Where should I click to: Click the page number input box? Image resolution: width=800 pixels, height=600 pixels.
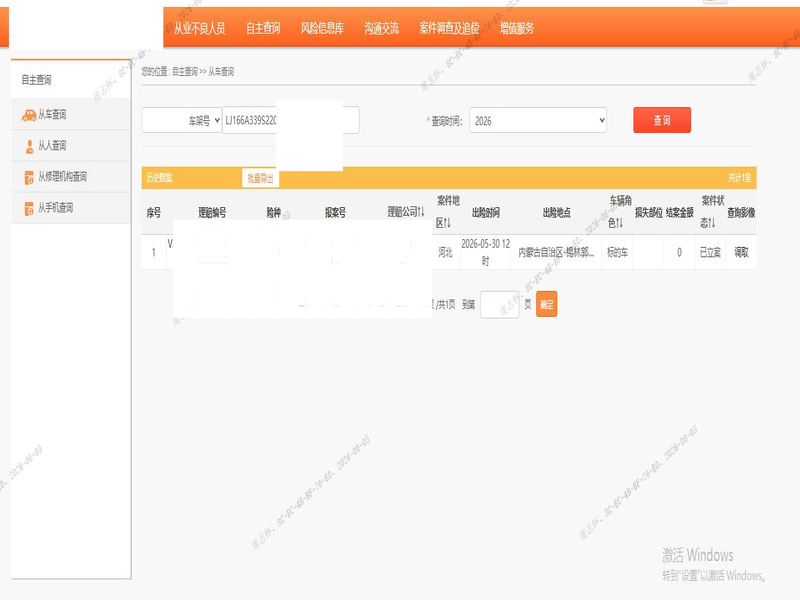pyautogui.click(x=499, y=305)
